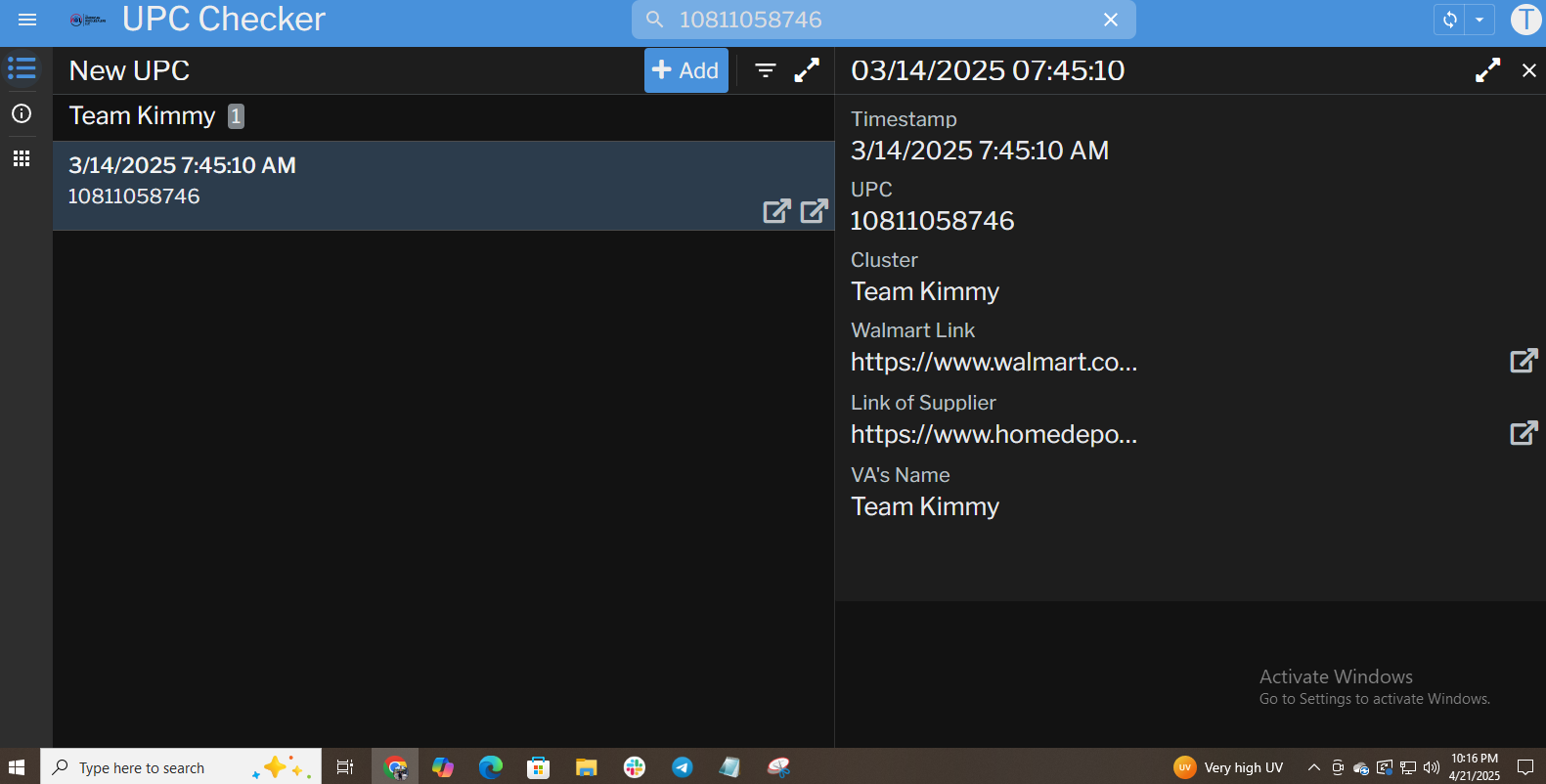Open the filter options icon
This screenshot has height=784, width=1546.
[766, 70]
